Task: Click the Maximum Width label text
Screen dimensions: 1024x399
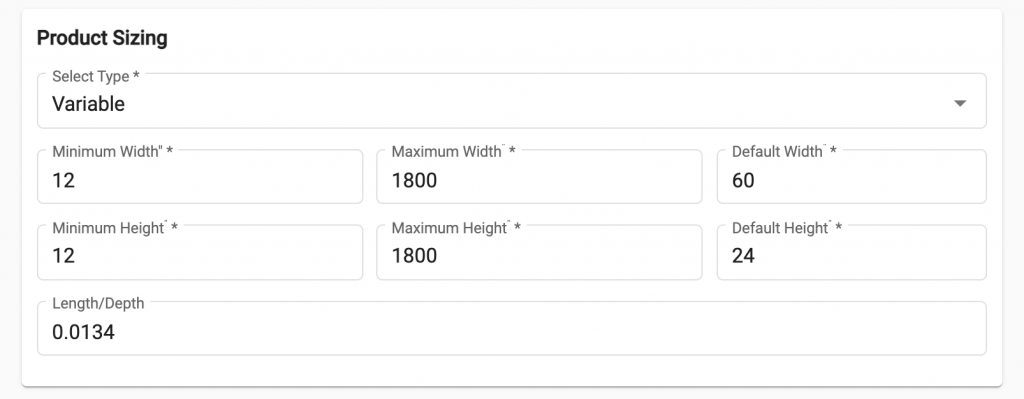Action: coord(453,152)
